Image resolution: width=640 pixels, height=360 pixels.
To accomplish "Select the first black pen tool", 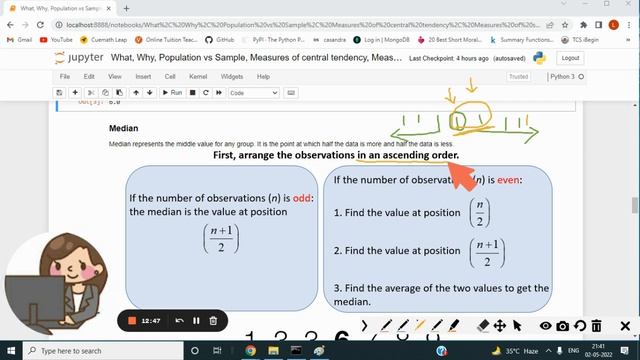I will coord(386,326).
